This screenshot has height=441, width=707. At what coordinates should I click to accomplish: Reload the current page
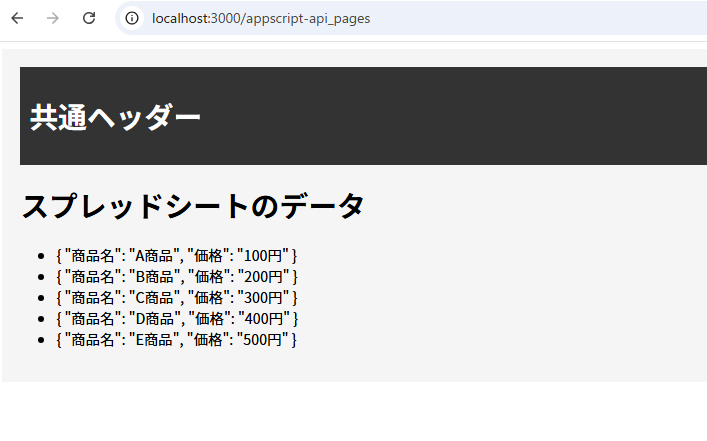point(89,18)
